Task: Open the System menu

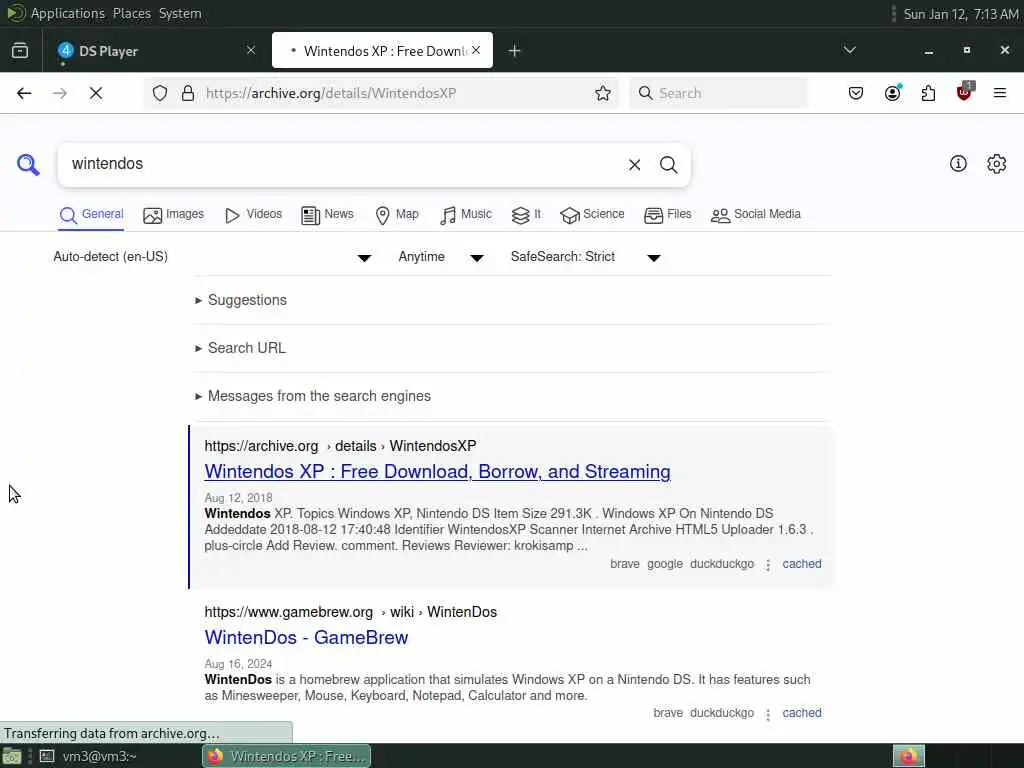Action: 180,14
